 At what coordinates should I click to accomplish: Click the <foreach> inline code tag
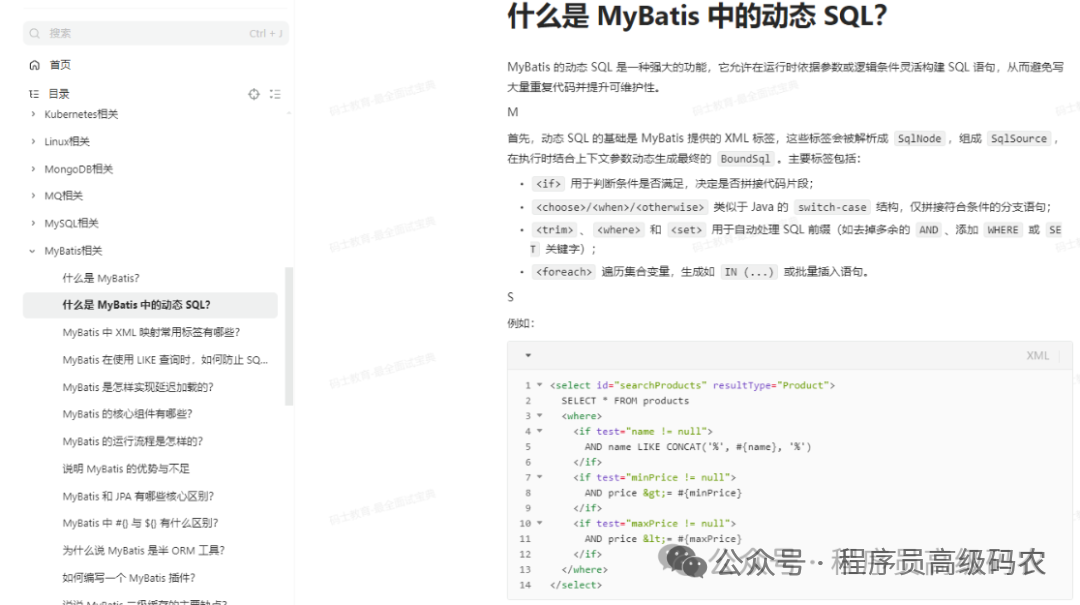563,272
